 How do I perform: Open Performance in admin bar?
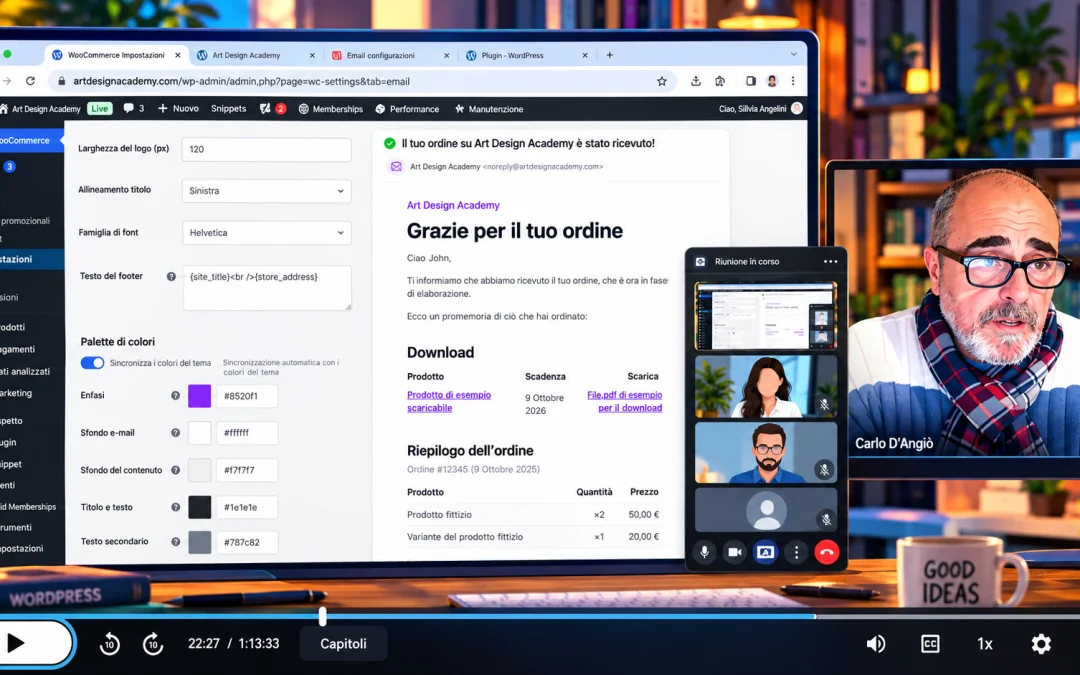(x=407, y=109)
